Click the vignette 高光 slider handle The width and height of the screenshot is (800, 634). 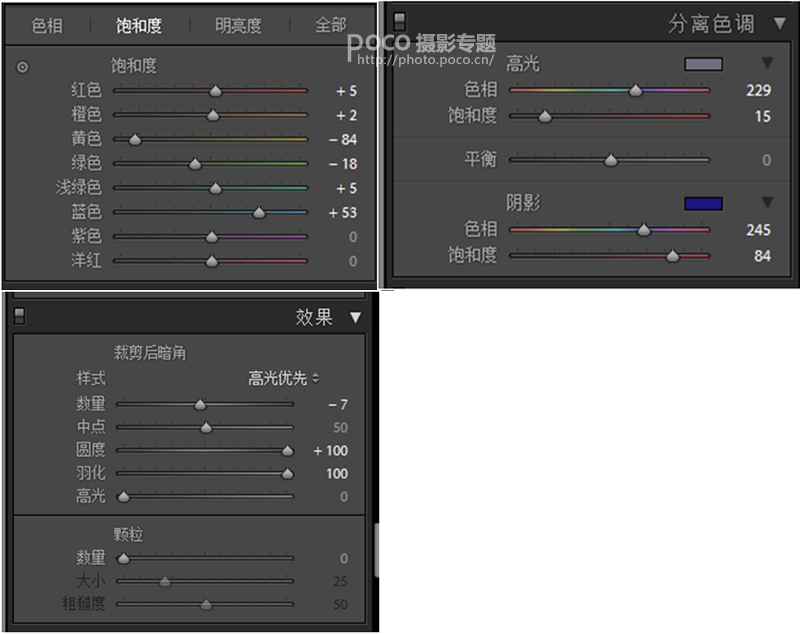tap(123, 497)
